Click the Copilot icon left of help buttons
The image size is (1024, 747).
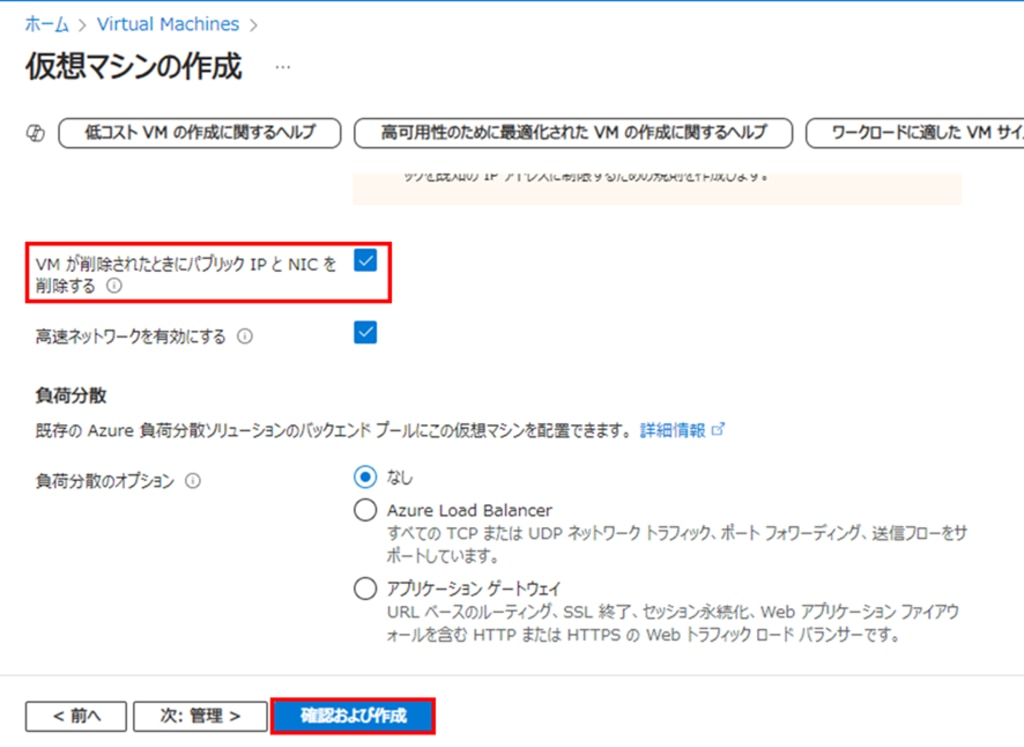(35, 133)
